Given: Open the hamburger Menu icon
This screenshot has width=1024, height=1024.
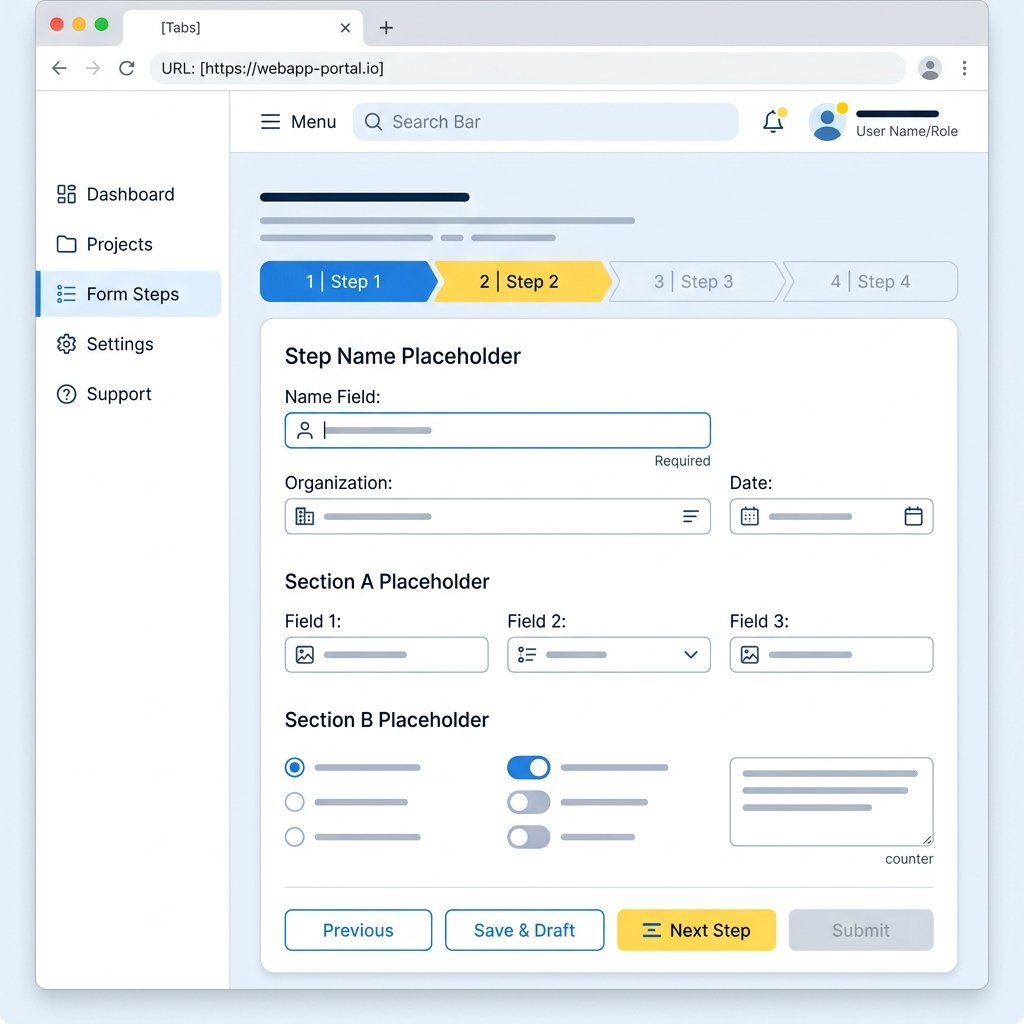Looking at the screenshot, I should 270,121.
